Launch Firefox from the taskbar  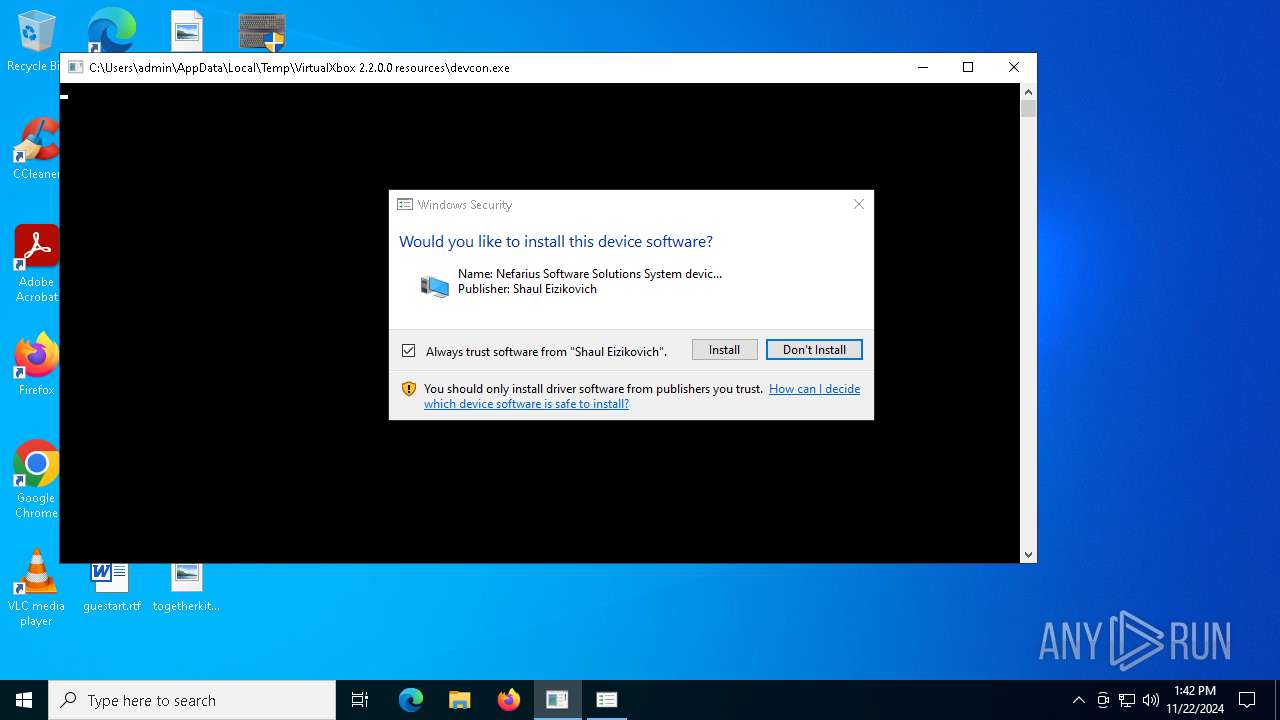click(508, 700)
